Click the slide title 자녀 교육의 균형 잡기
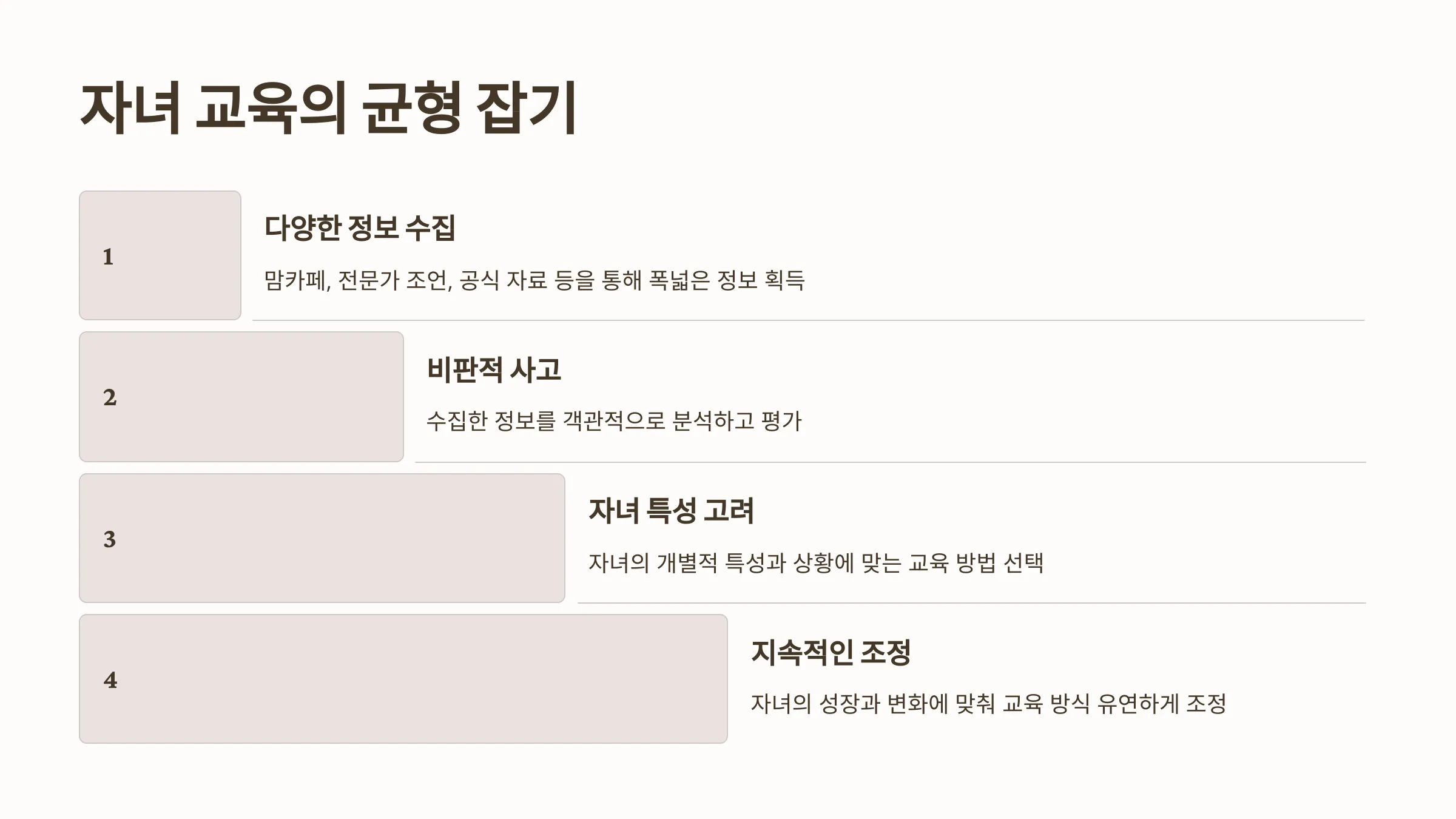The height and width of the screenshot is (819, 1456). point(328,108)
